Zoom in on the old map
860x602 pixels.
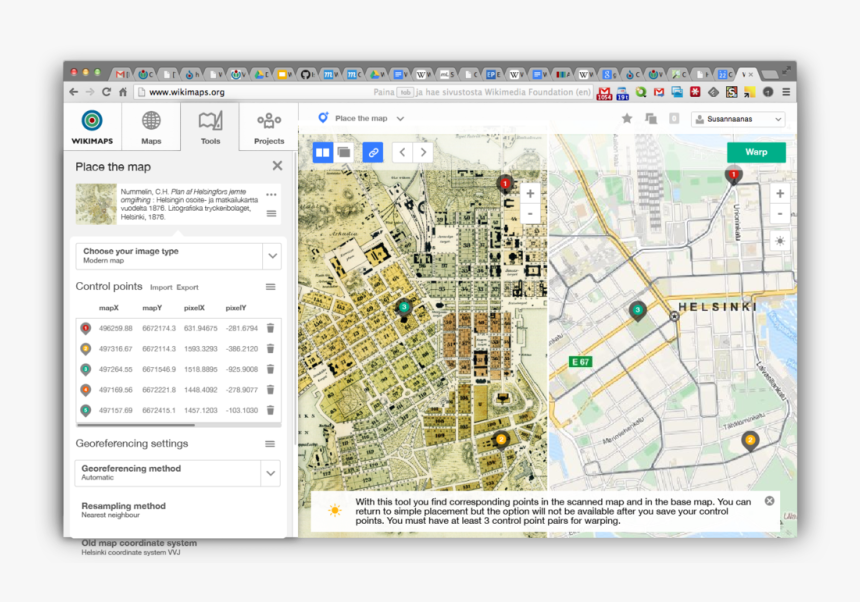click(x=530, y=194)
